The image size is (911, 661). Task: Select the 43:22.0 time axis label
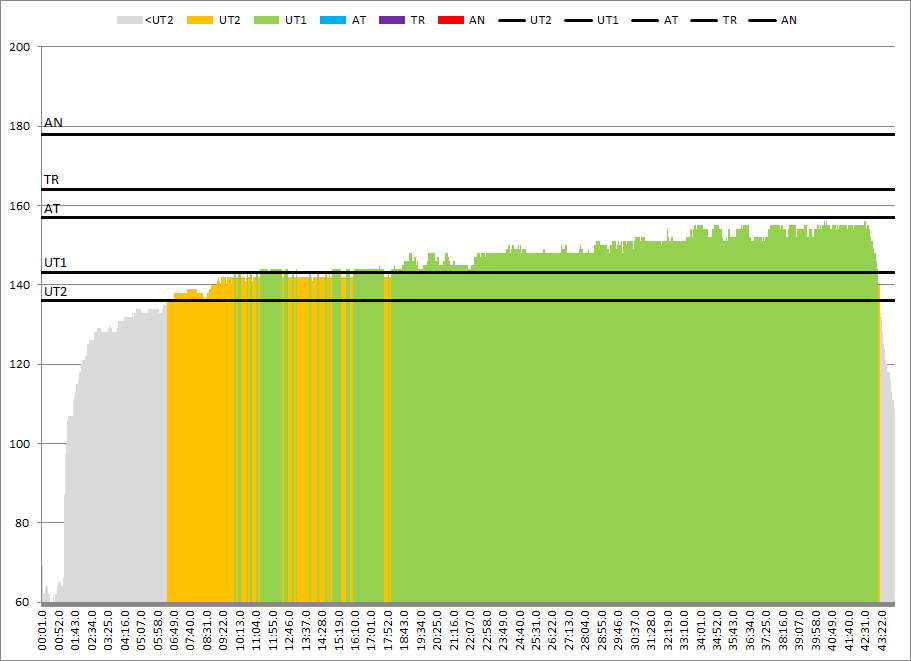[x=881, y=630]
